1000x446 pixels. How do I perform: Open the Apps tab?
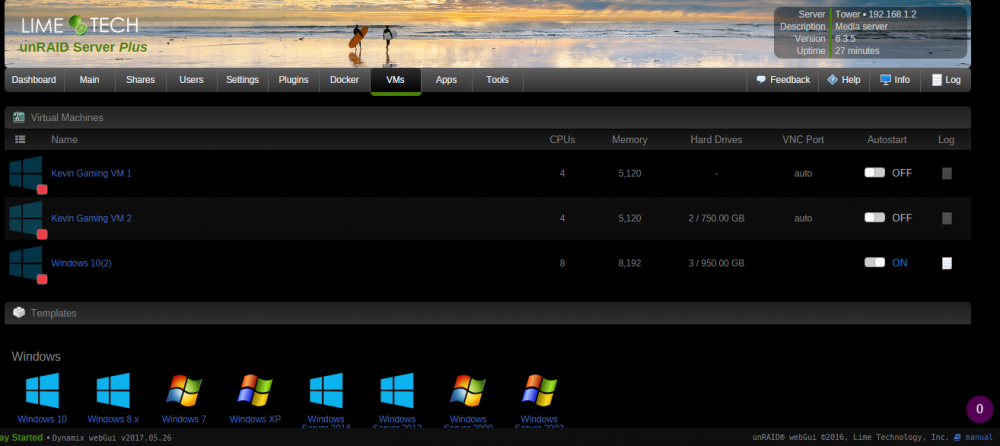coord(446,80)
